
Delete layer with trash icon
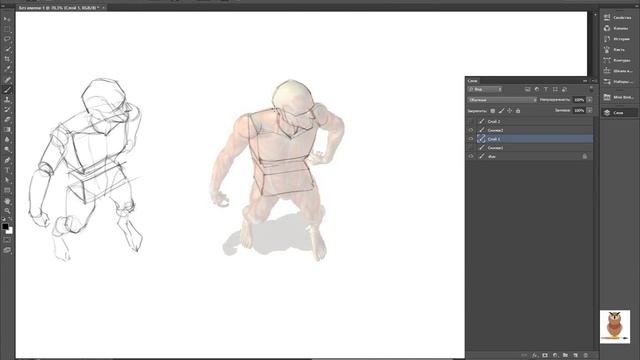586,356
